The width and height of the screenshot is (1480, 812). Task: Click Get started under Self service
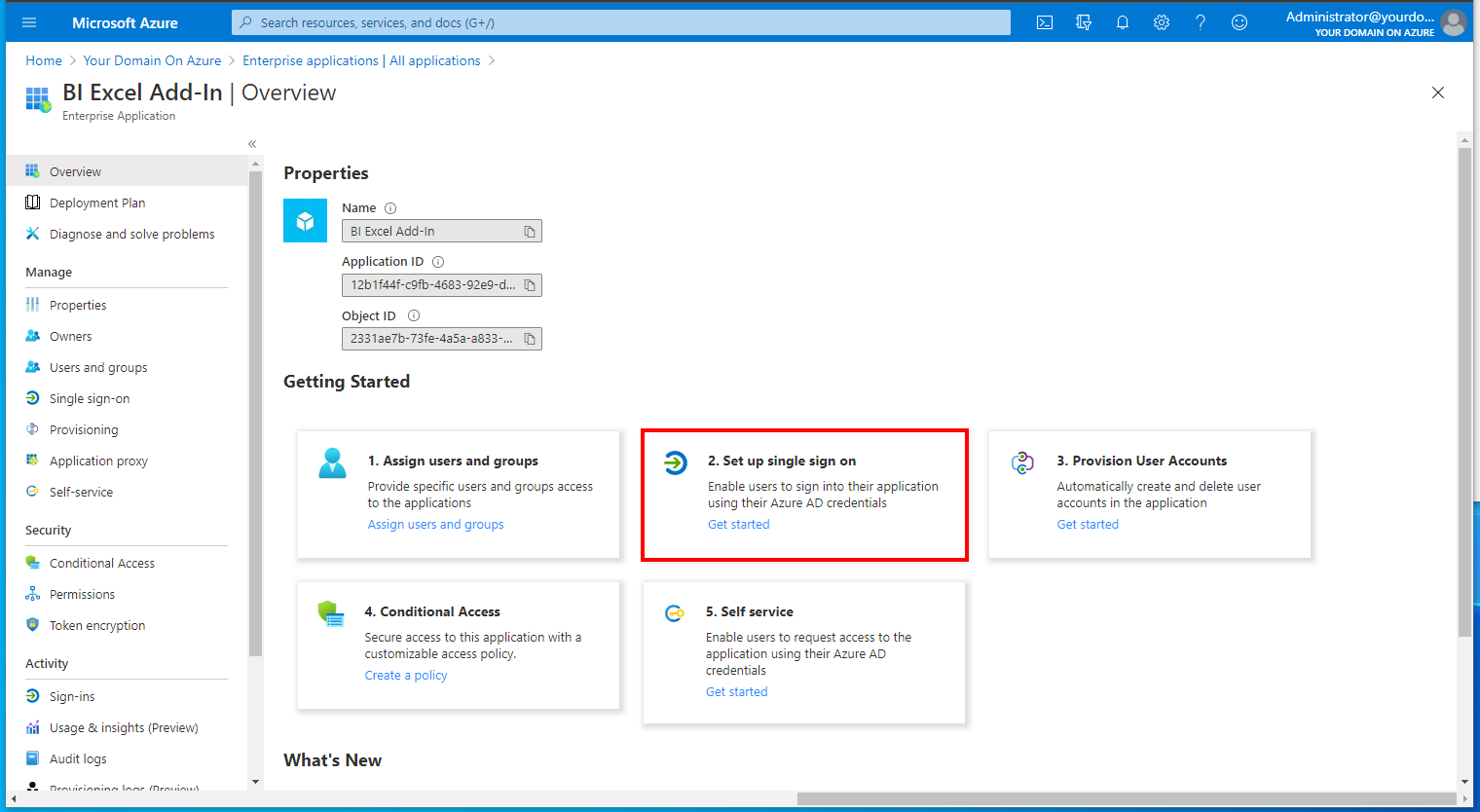(x=736, y=691)
